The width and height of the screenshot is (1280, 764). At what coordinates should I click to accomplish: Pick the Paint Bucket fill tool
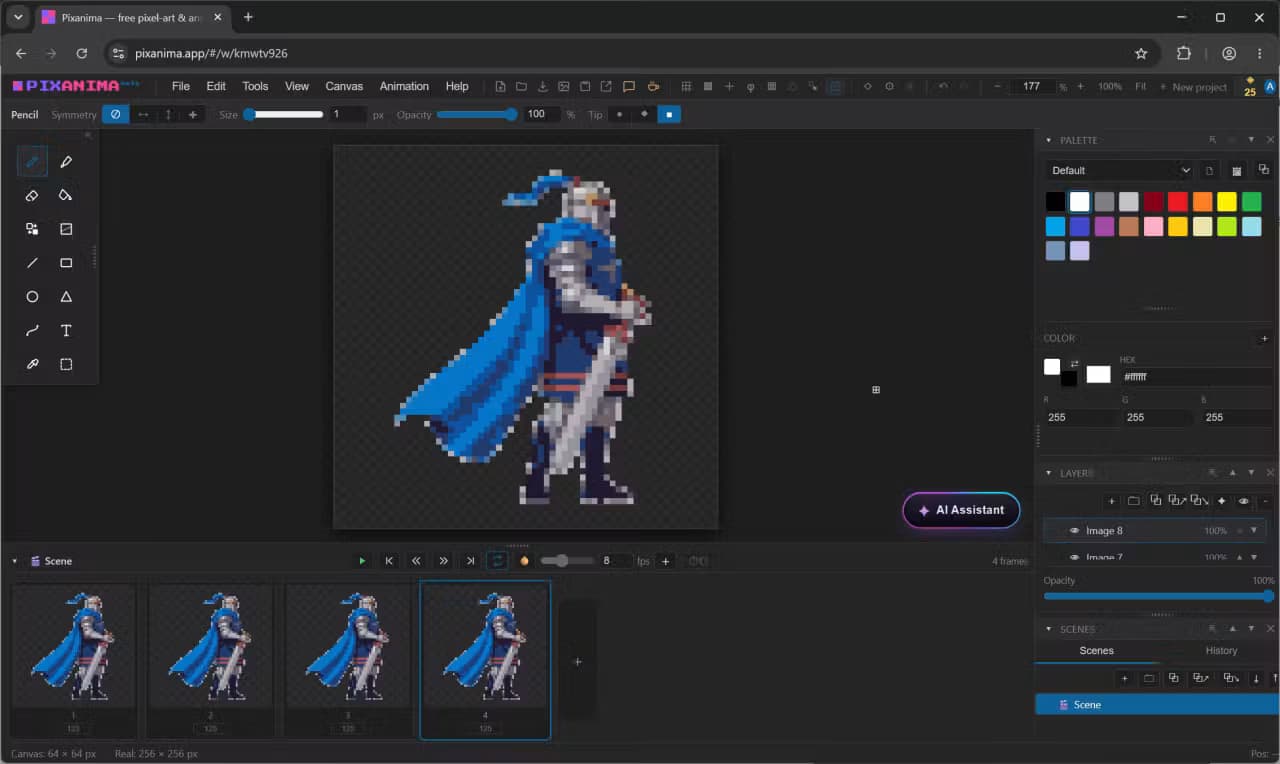pyautogui.click(x=66, y=195)
